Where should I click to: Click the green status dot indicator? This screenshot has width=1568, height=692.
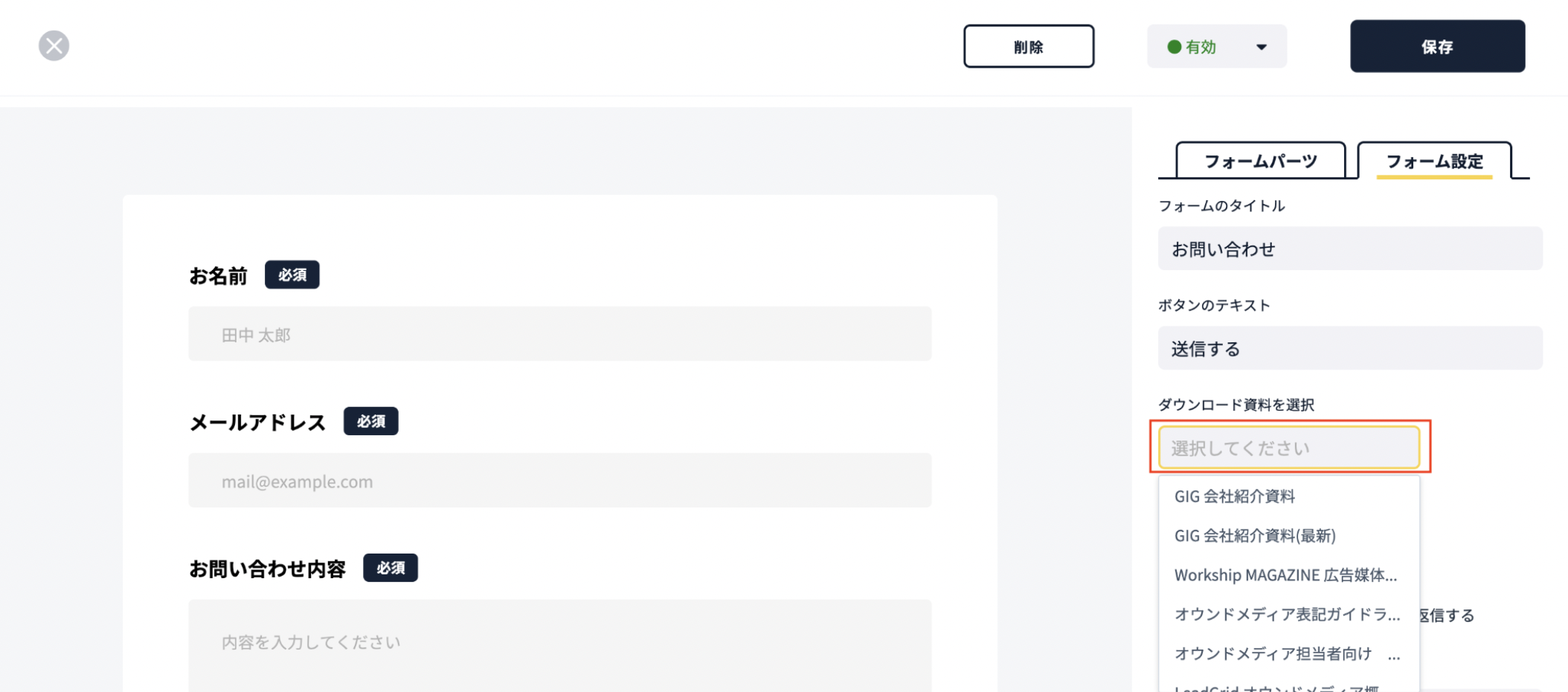(x=1174, y=47)
